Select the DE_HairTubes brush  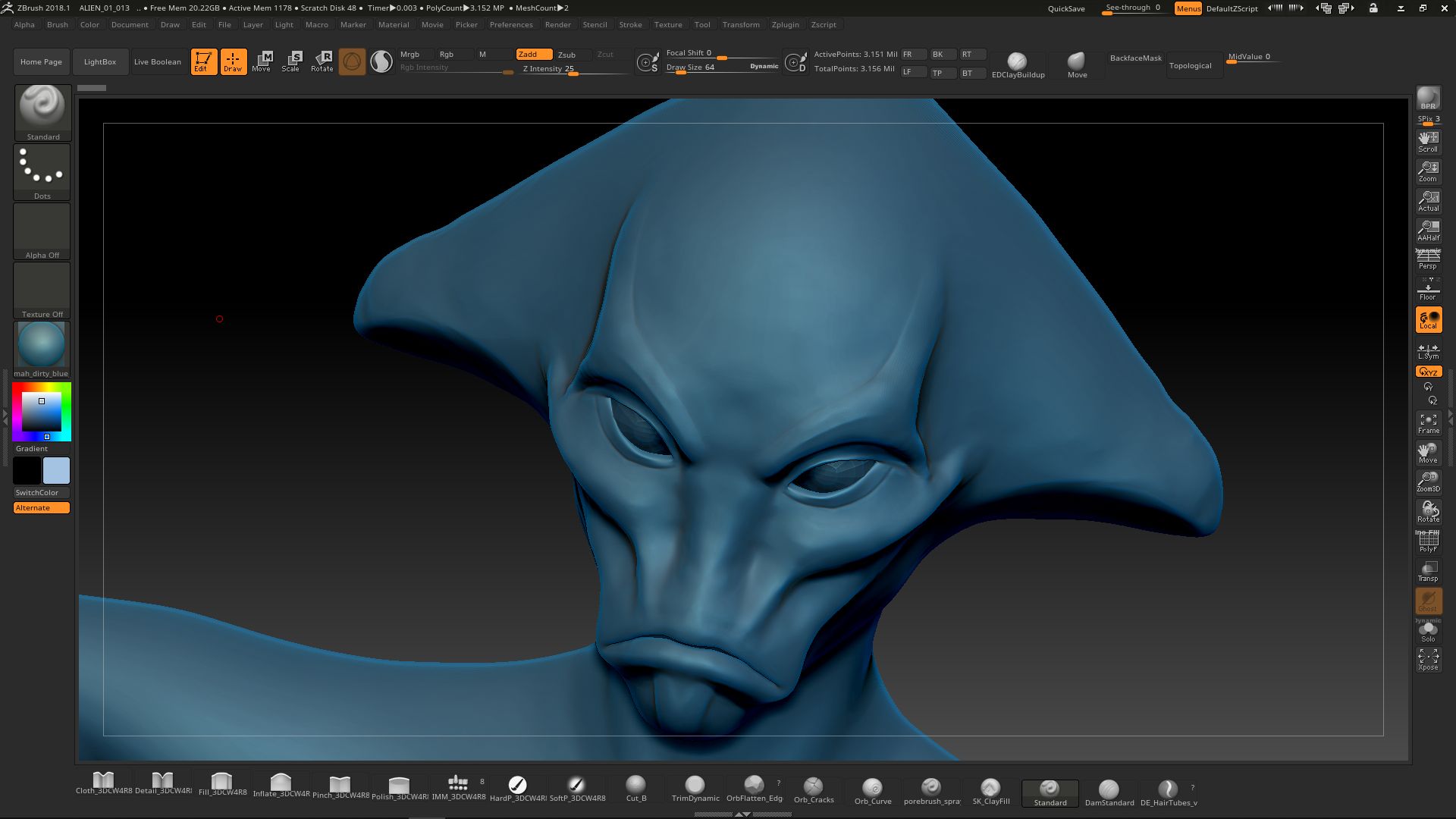1169,792
